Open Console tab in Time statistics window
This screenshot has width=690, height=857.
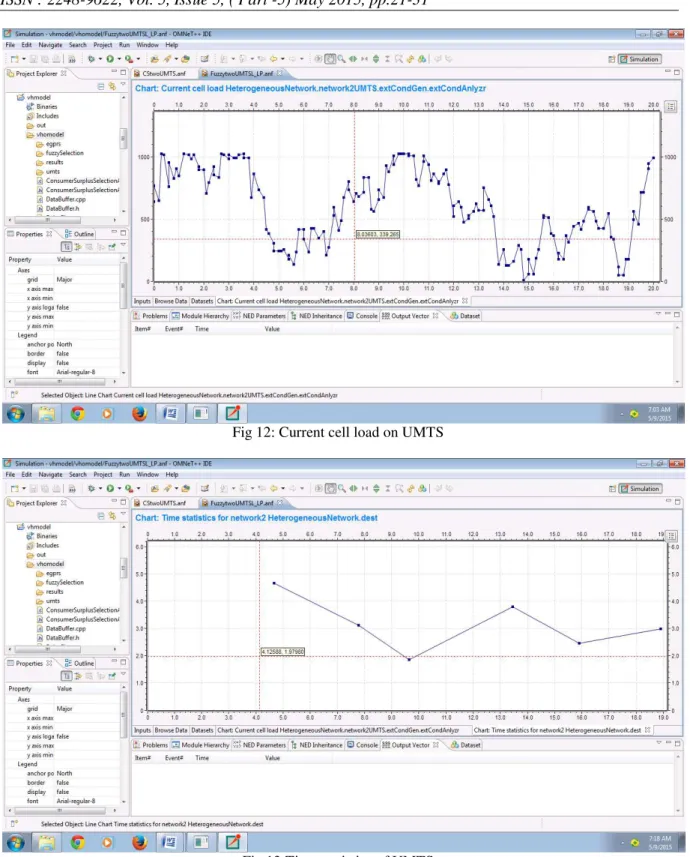point(362,745)
